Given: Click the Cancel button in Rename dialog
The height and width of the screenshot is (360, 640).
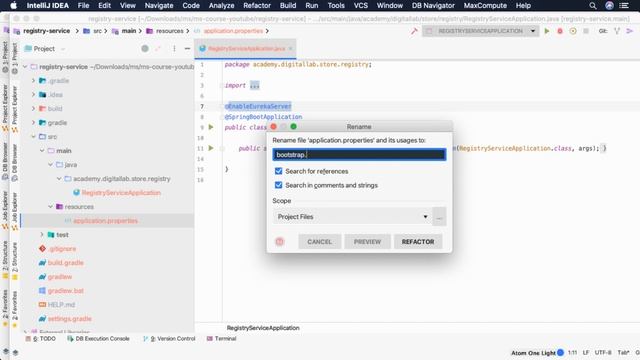Looking at the screenshot, I should (x=319, y=242).
